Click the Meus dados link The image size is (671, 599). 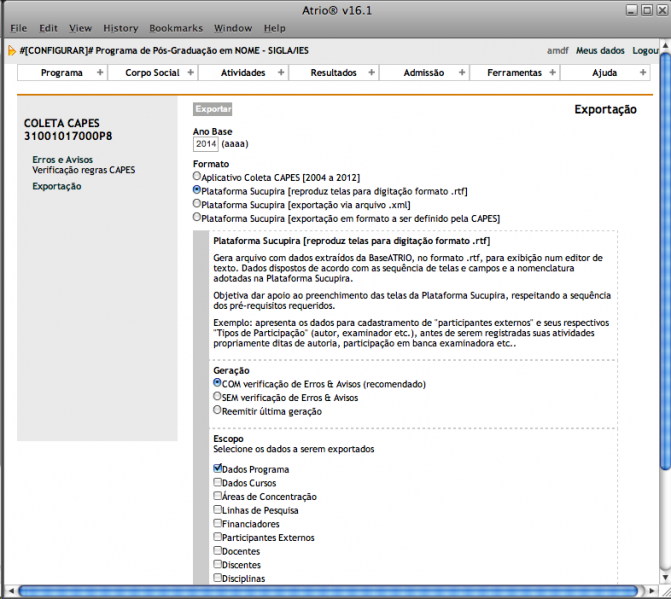[x=600, y=50]
